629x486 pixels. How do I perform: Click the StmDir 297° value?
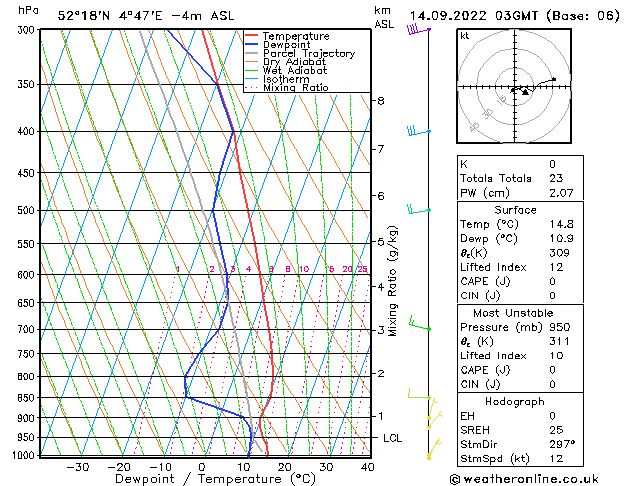tap(562, 444)
